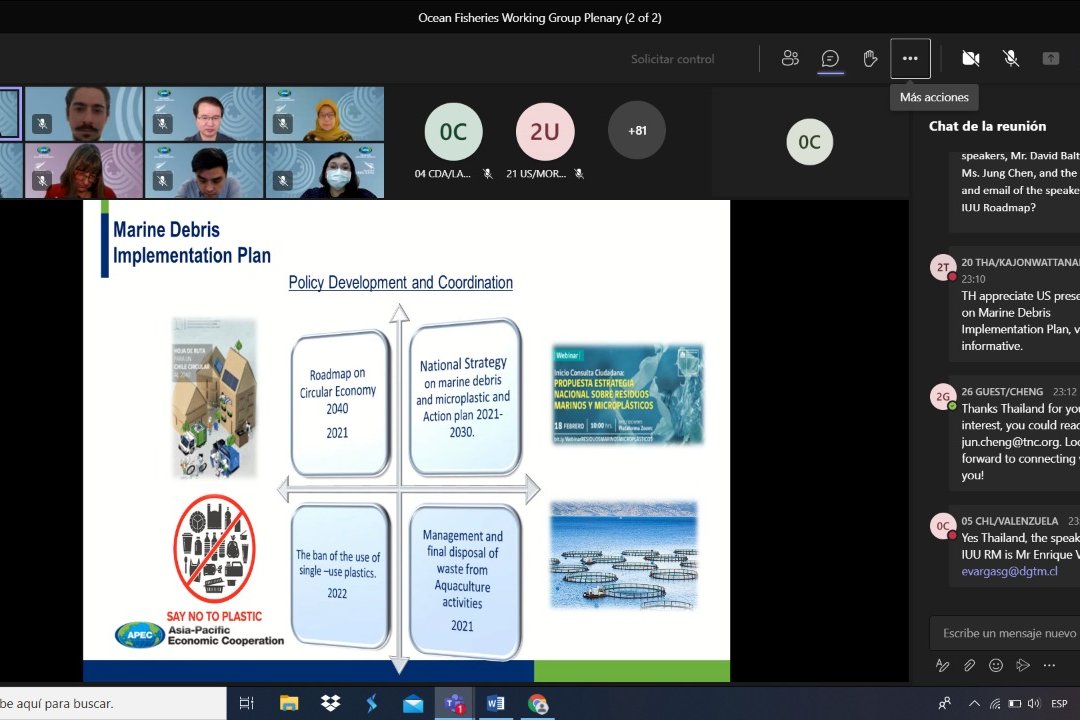Click the 26 GUEST/CHENG sender name

pyautogui.click(x=1002, y=391)
